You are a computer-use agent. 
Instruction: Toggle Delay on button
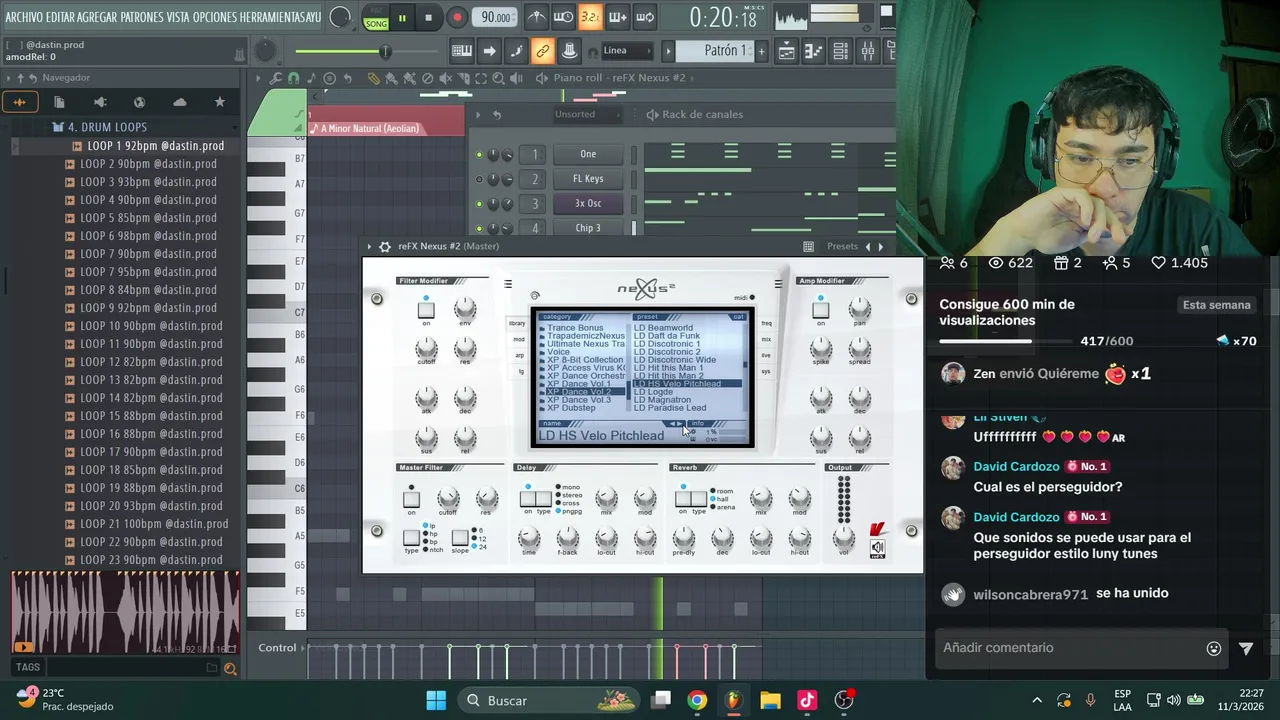click(x=527, y=498)
